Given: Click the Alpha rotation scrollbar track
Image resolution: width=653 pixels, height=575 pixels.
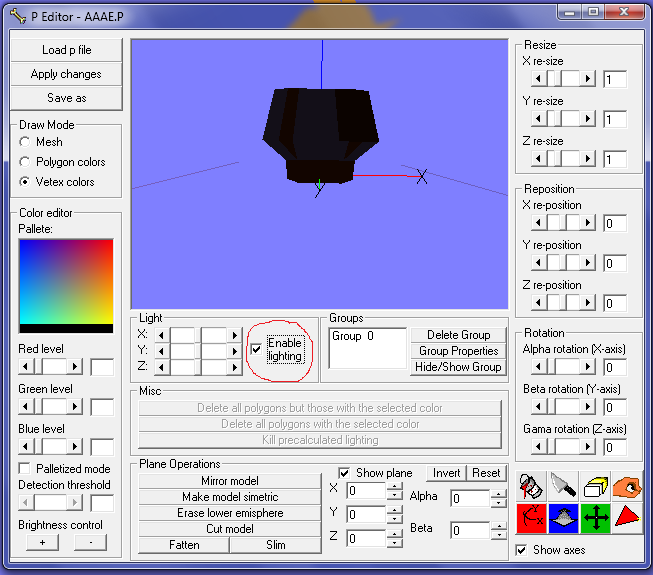Looking at the screenshot, I should coord(563,367).
